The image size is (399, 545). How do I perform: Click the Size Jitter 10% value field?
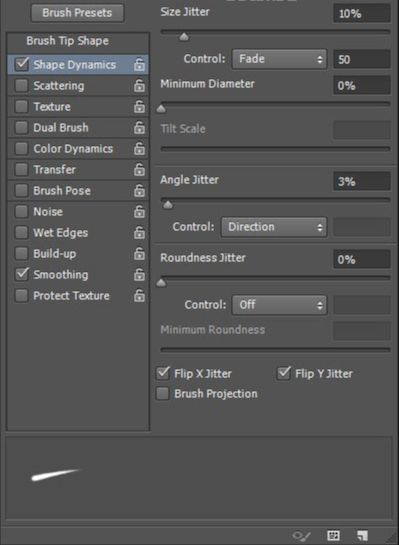click(362, 14)
